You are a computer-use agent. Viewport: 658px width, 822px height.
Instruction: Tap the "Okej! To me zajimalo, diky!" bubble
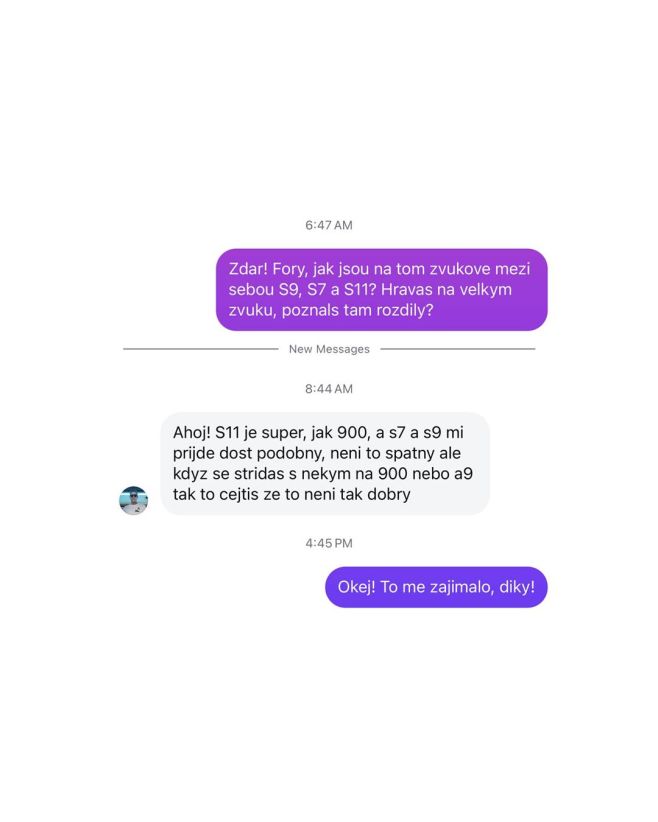[x=436, y=587]
